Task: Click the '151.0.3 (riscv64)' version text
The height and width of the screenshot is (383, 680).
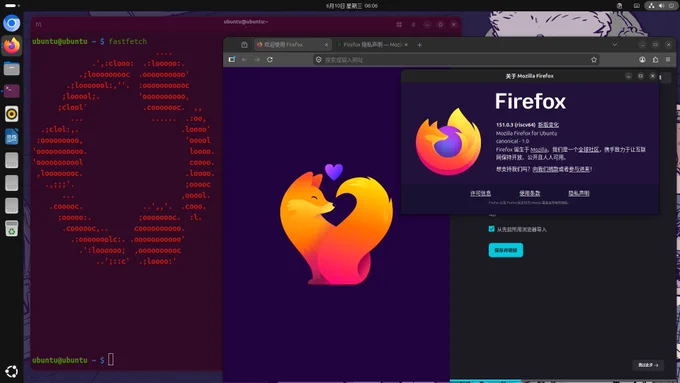Action: 516,125
